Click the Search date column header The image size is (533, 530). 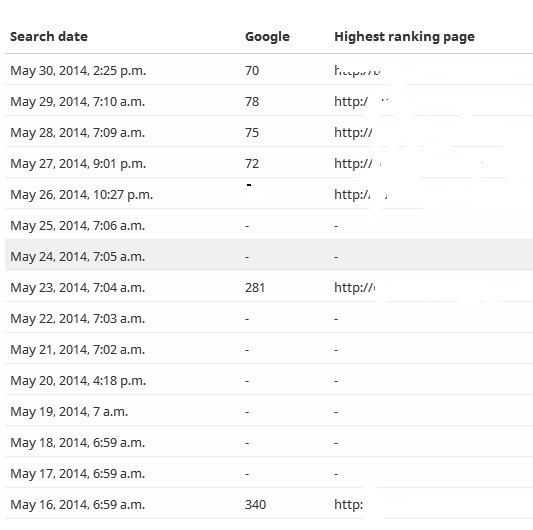coord(49,36)
